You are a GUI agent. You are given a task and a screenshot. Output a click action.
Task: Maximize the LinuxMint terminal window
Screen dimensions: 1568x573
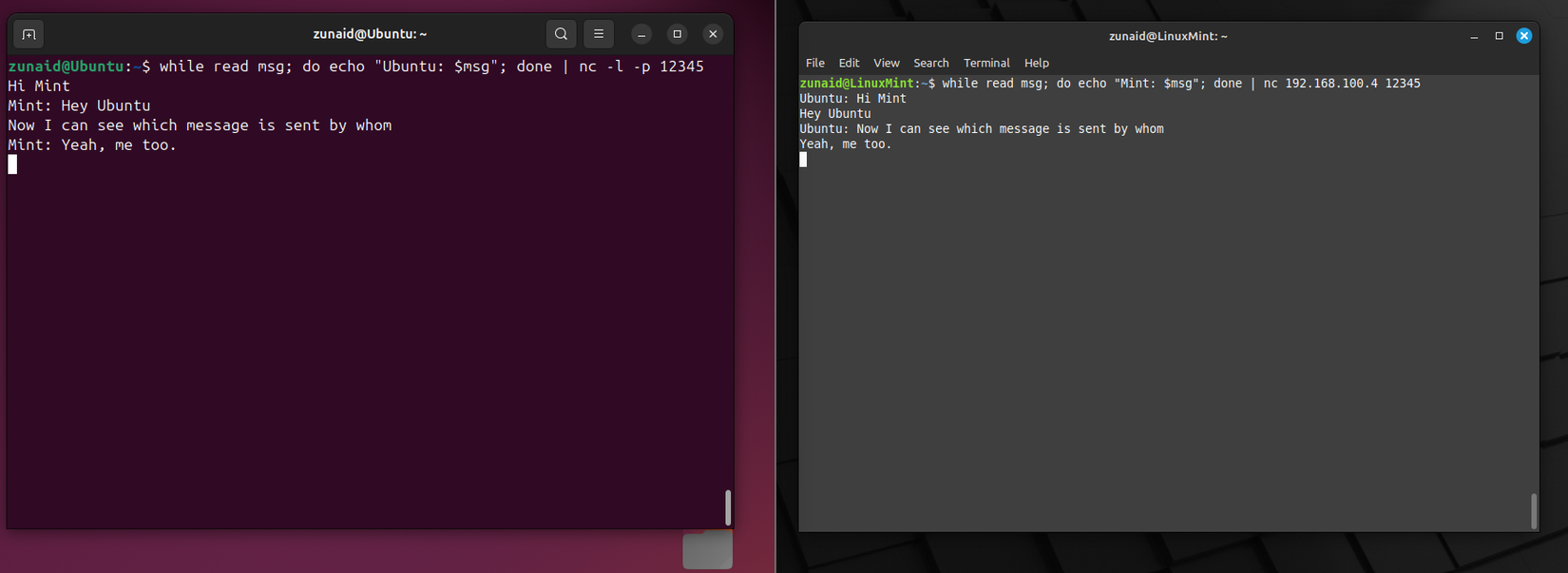tap(1500, 36)
